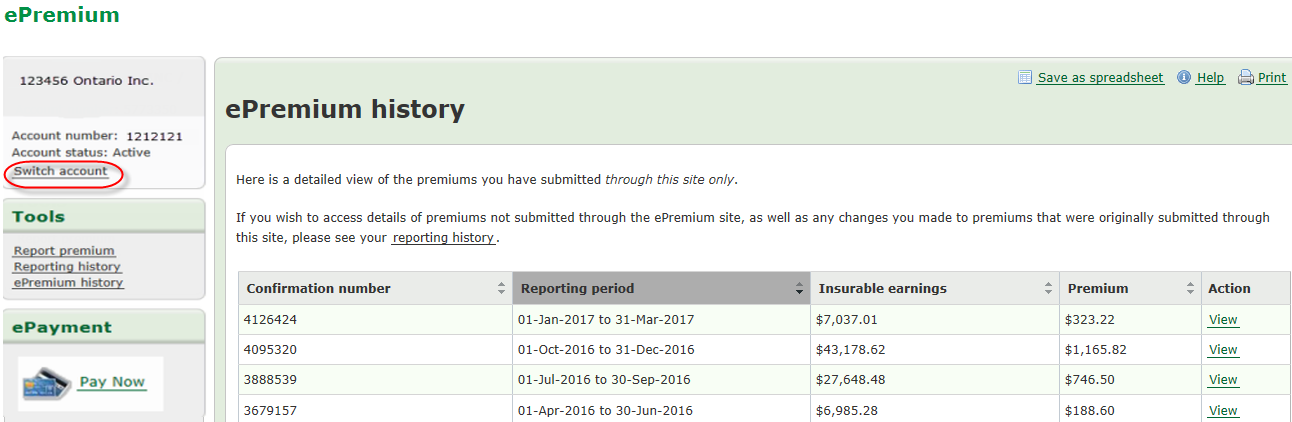The height and width of the screenshot is (422, 1292).
Task: Follow the inline reporting history link
Action: pos(445,238)
